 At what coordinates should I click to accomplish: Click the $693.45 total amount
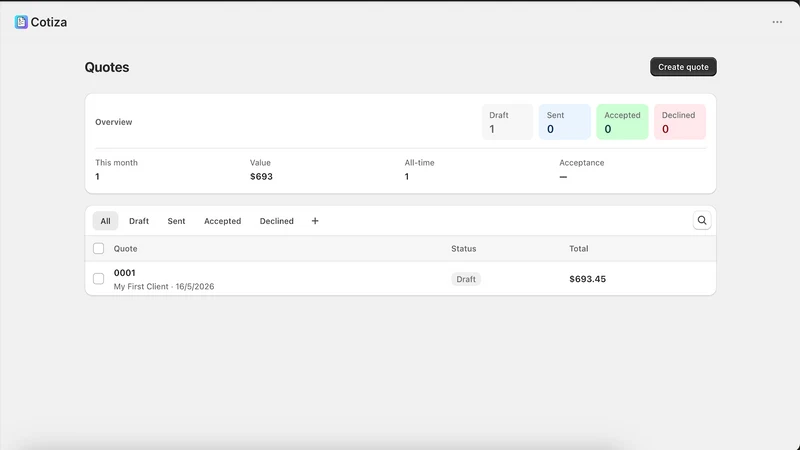587,279
